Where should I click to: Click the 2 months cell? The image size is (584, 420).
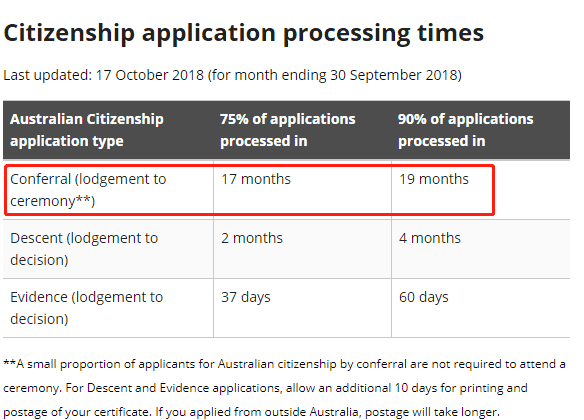click(252, 238)
